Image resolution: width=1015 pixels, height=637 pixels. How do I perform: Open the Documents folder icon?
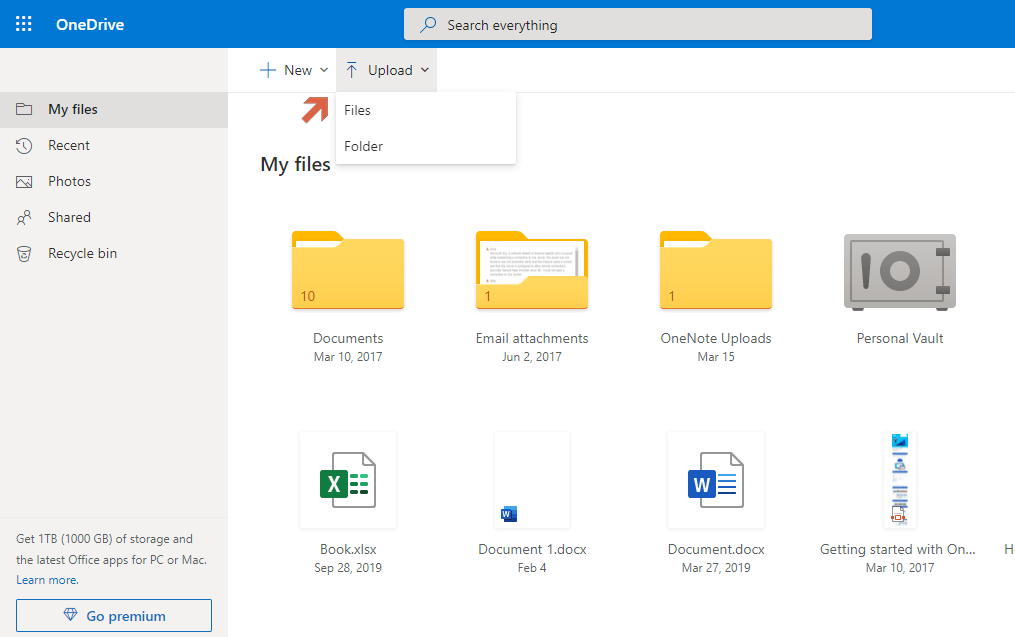point(348,270)
